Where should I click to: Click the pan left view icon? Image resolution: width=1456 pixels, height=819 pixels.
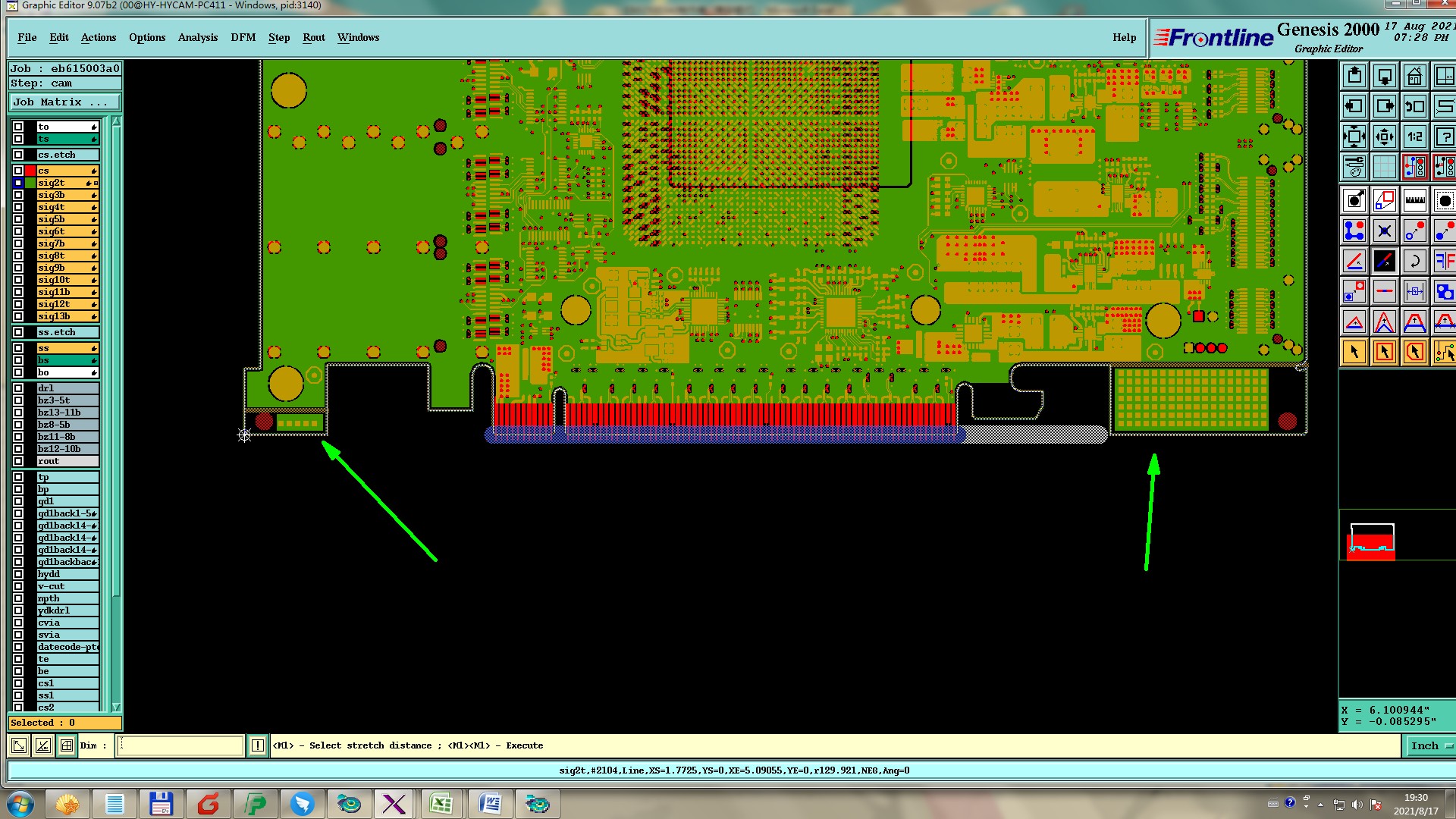tap(1354, 107)
